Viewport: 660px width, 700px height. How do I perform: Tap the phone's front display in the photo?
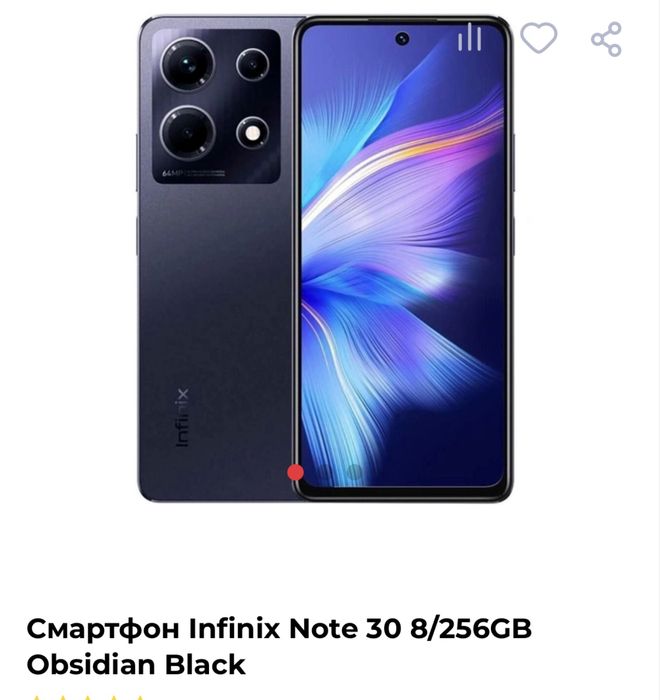pos(403,258)
